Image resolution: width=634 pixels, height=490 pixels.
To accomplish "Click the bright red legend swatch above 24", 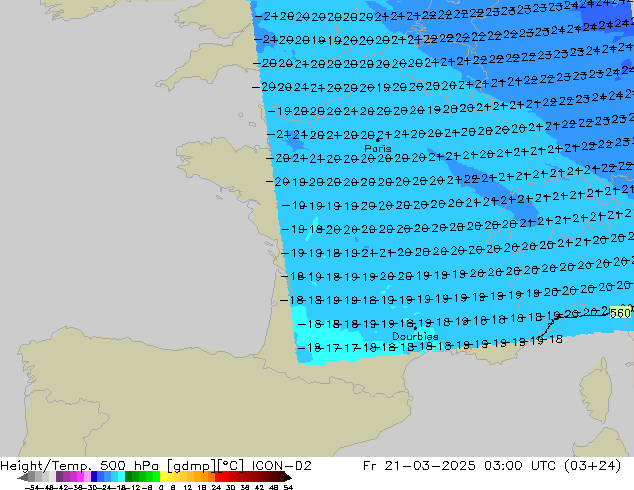I will point(218,477).
